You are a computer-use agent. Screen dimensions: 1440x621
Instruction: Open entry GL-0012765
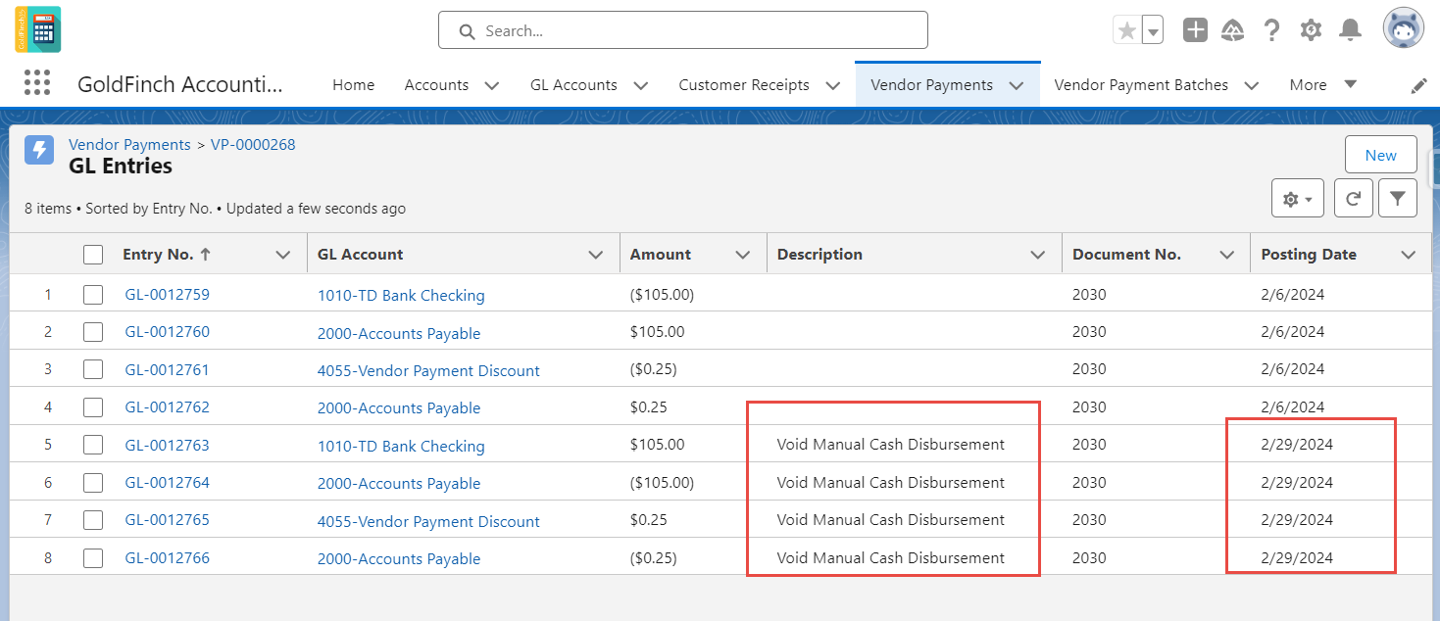pos(167,520)
